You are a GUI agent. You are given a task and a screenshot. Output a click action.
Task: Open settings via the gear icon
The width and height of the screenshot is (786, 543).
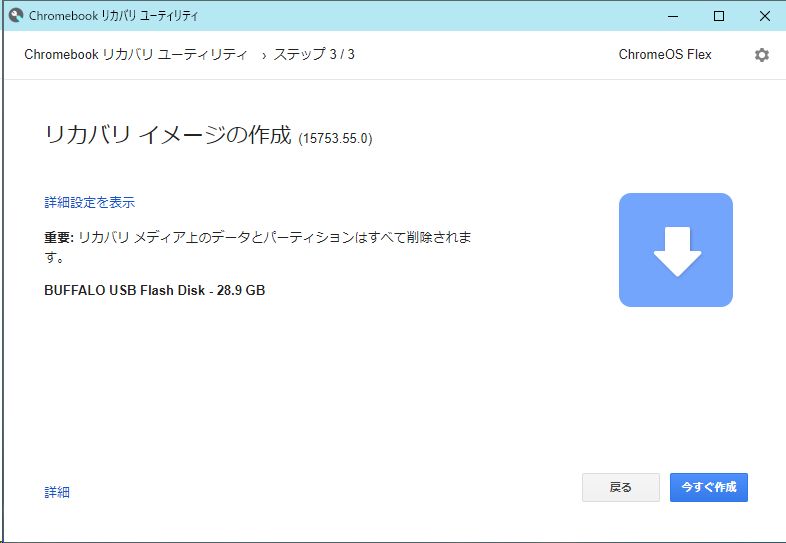pyautogui.click(x=761, y=55)
